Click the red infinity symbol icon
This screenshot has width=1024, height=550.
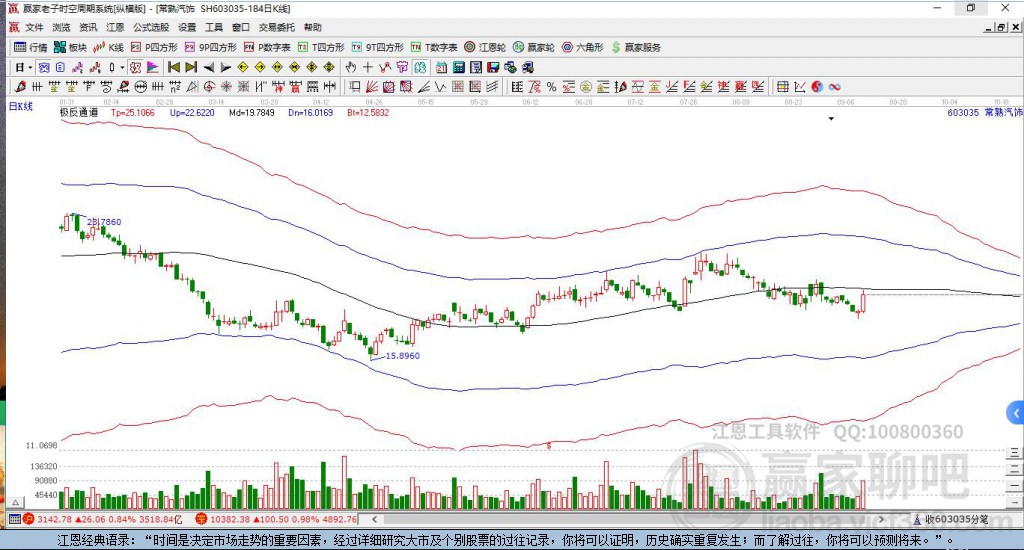835,87
